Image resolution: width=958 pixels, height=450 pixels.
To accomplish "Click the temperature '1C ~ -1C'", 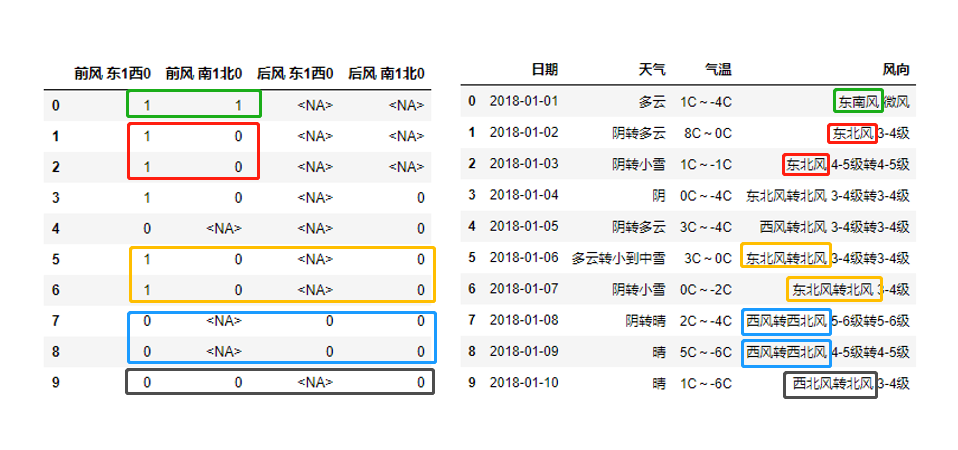I will (x=706, y=164).
